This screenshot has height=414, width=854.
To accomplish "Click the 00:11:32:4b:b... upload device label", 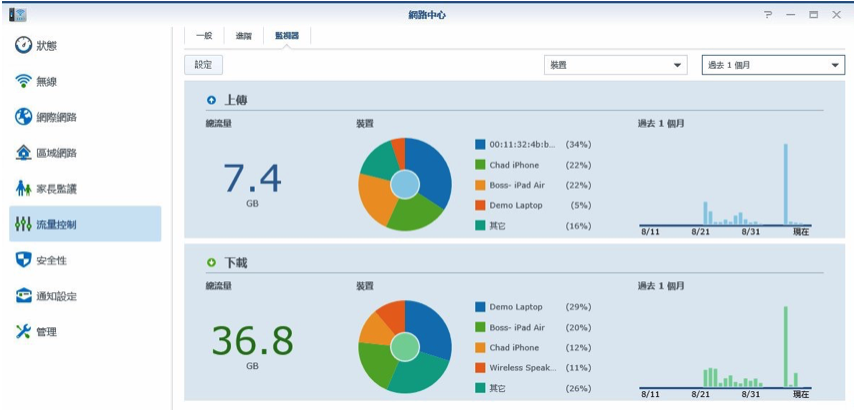I will 522,144.
